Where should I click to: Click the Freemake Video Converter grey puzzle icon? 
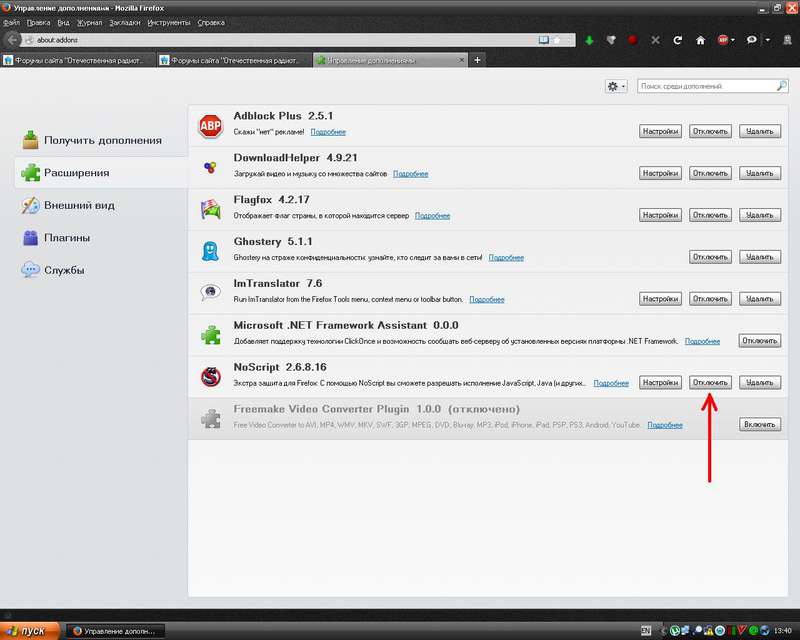point(210,419)
